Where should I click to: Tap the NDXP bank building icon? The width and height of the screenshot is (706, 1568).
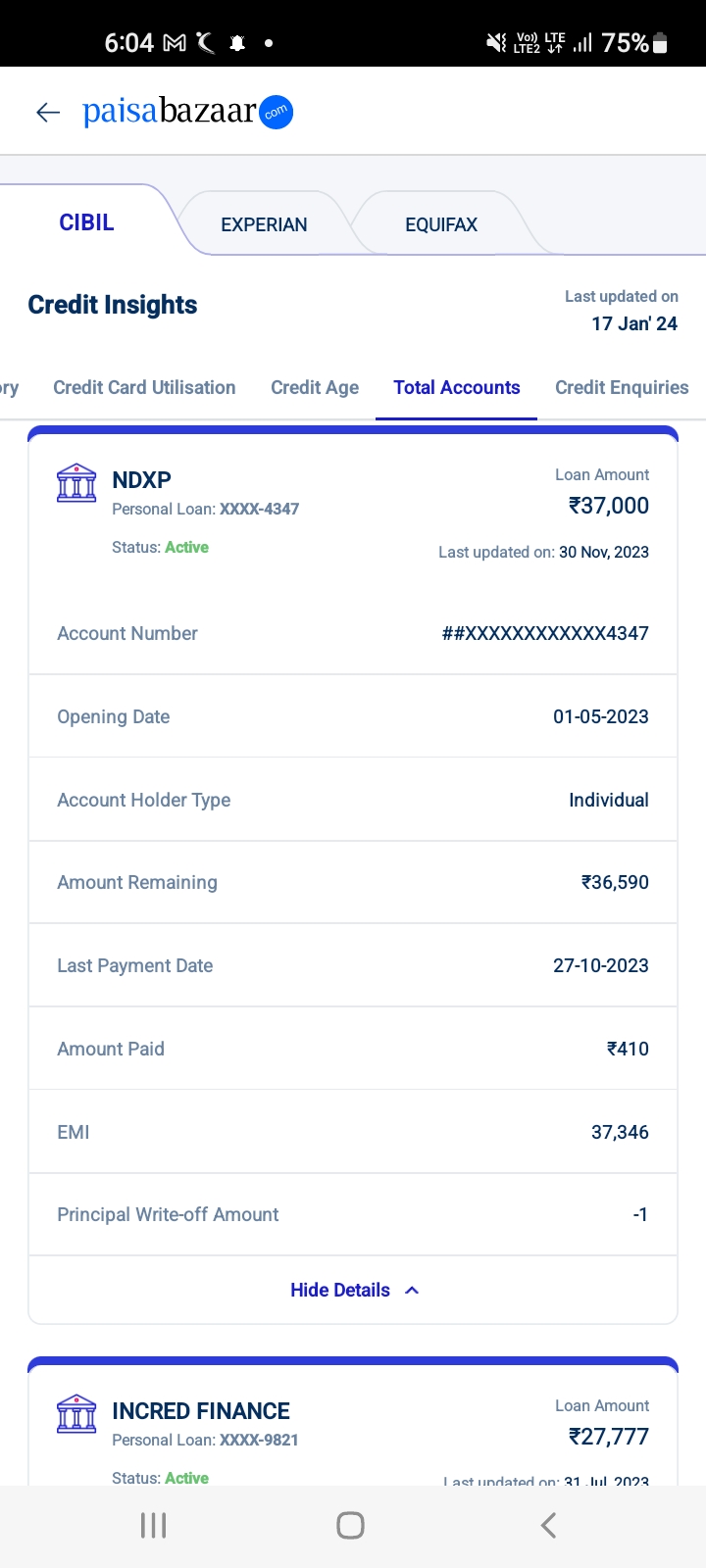[x=76, y=483]
